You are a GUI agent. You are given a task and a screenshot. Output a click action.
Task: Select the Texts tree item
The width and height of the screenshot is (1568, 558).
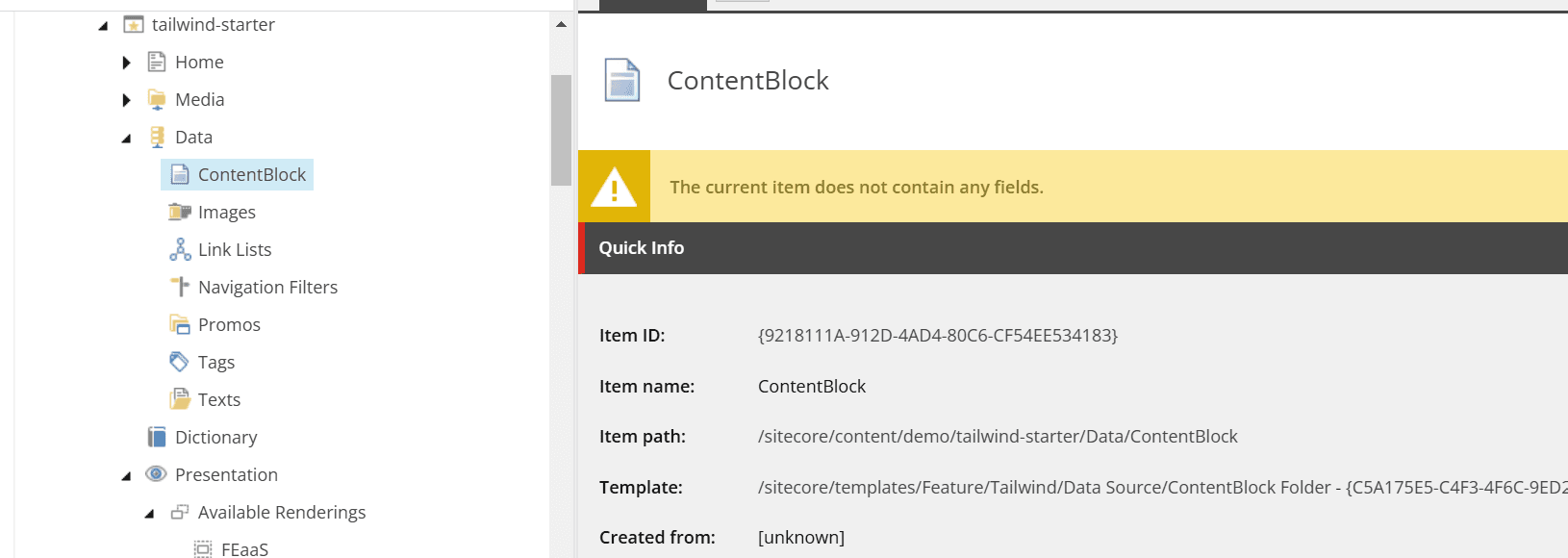click(x=219, y=400)
